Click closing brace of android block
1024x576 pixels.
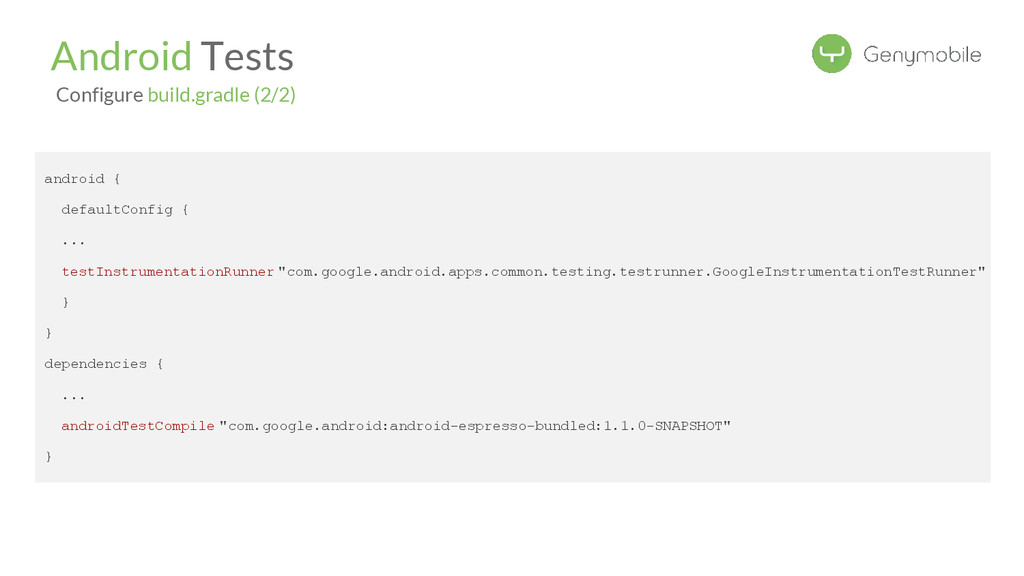point(49,333)
